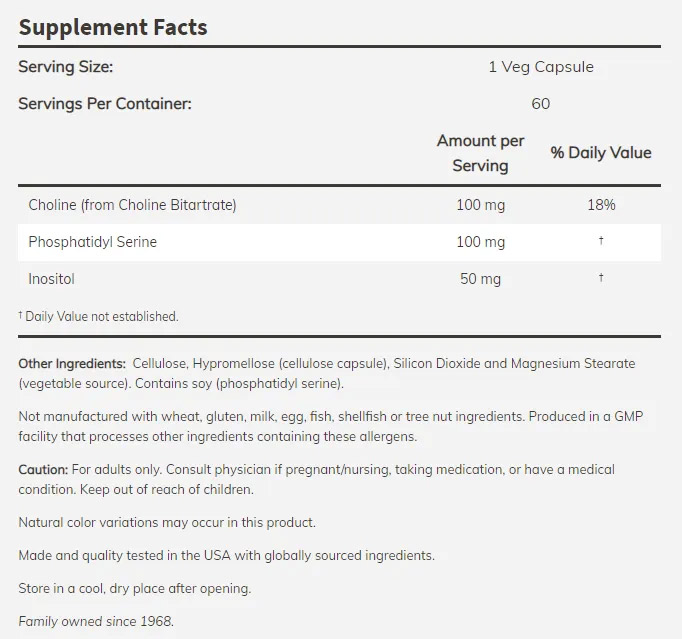Click the Inositol ingredient name
Image resolution: width=682 pixels, height=639 pixels.
52,279
